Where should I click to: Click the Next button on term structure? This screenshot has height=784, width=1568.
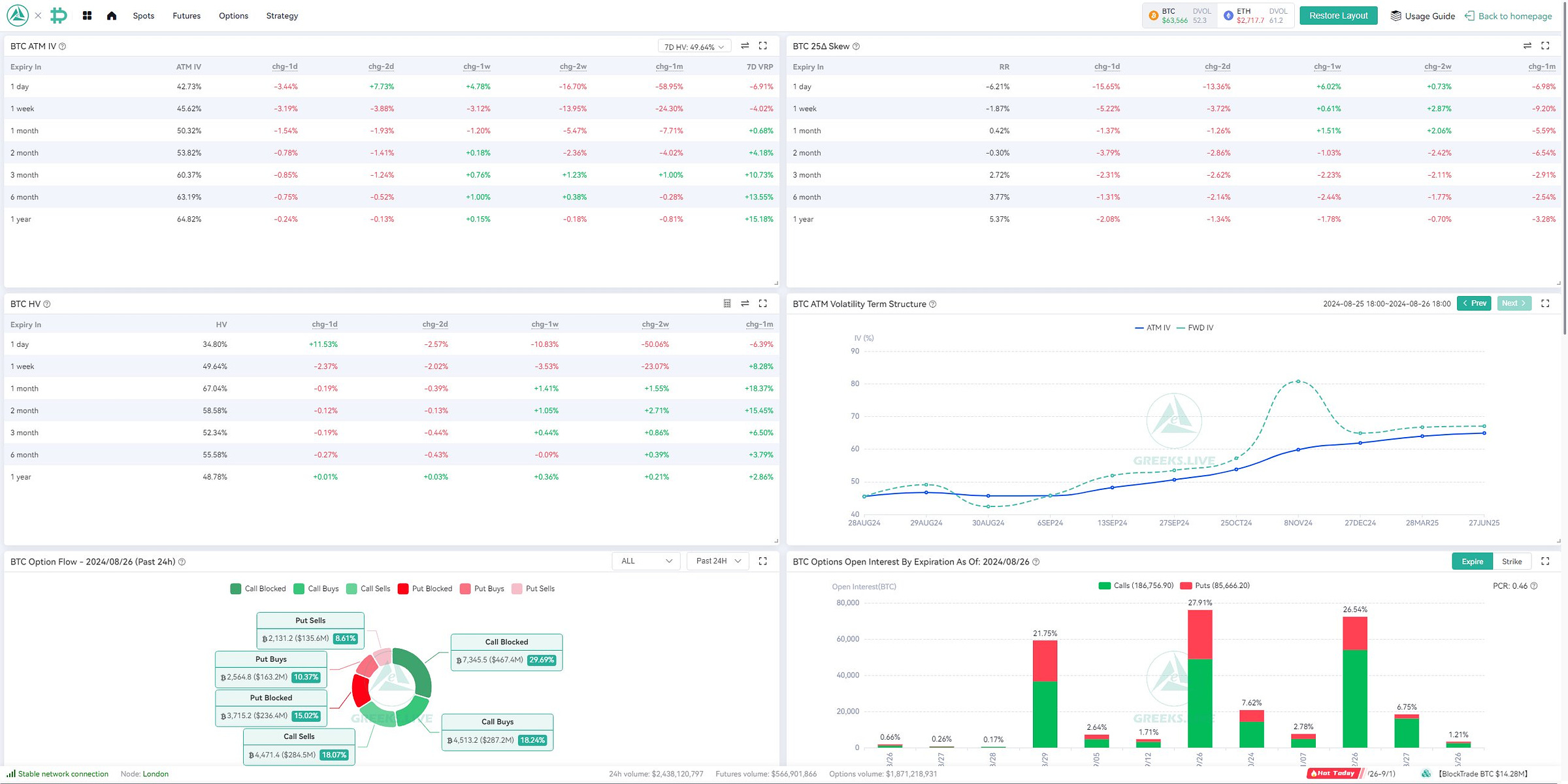tap(1514, 303)
